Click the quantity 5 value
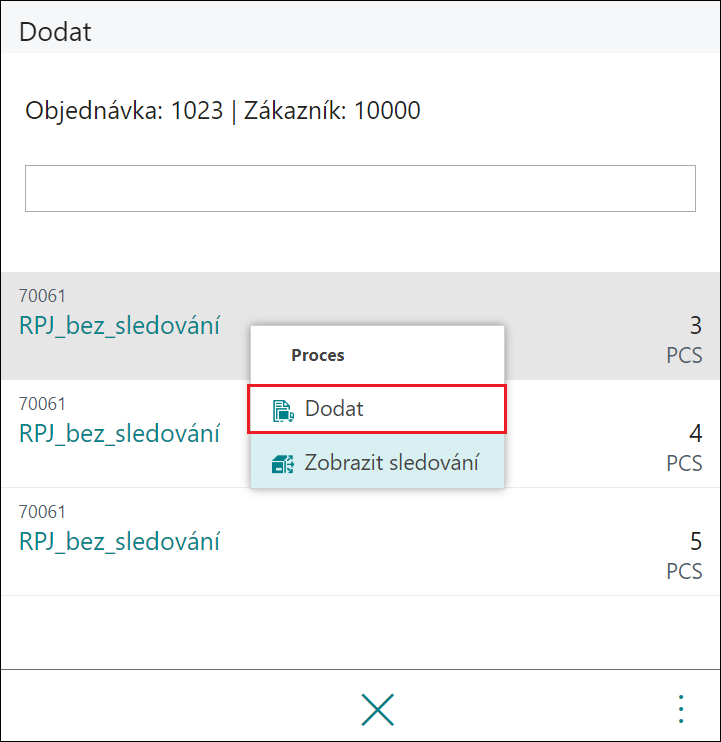 pos(695,541)
